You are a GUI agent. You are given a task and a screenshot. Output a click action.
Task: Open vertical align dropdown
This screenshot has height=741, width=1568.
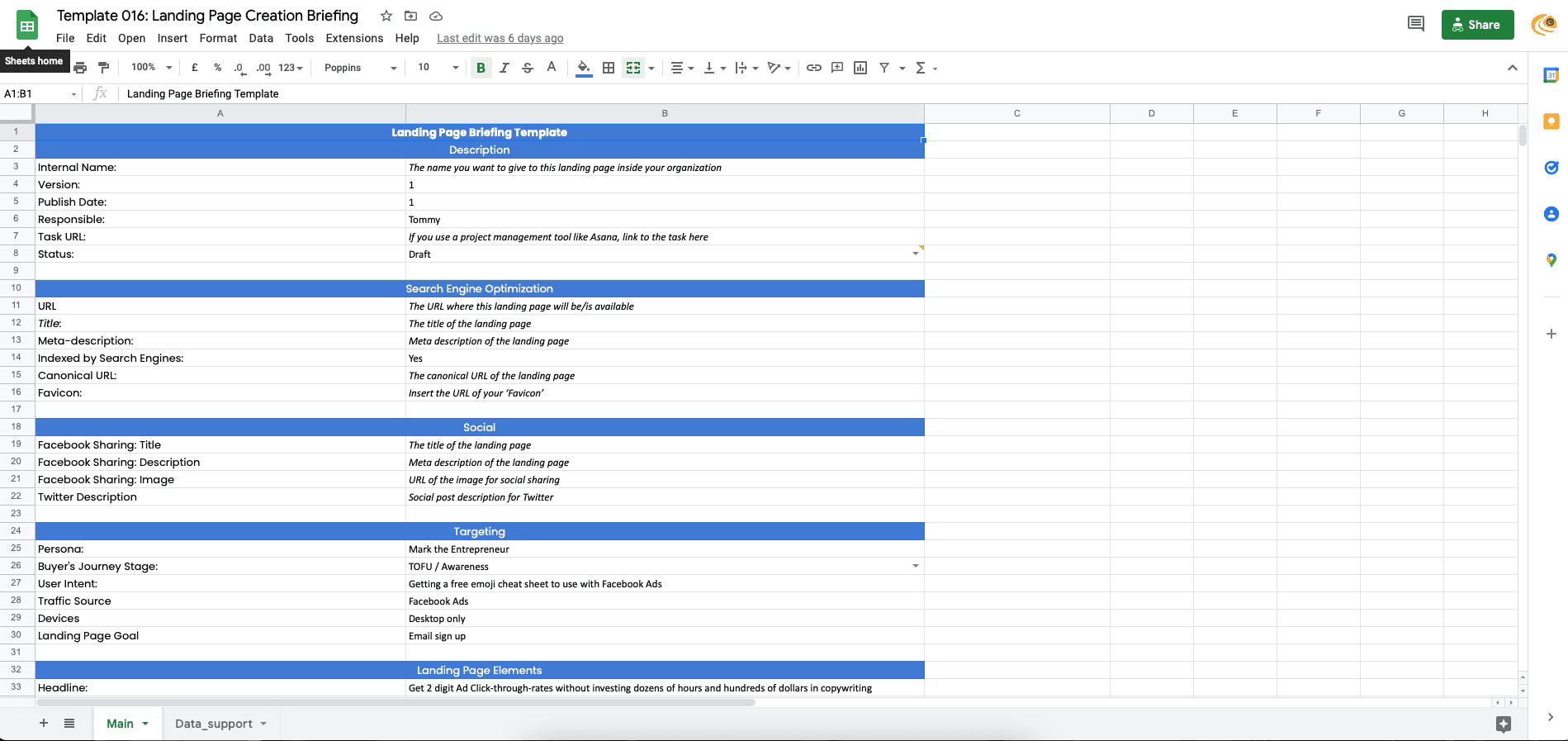(714, 68)
